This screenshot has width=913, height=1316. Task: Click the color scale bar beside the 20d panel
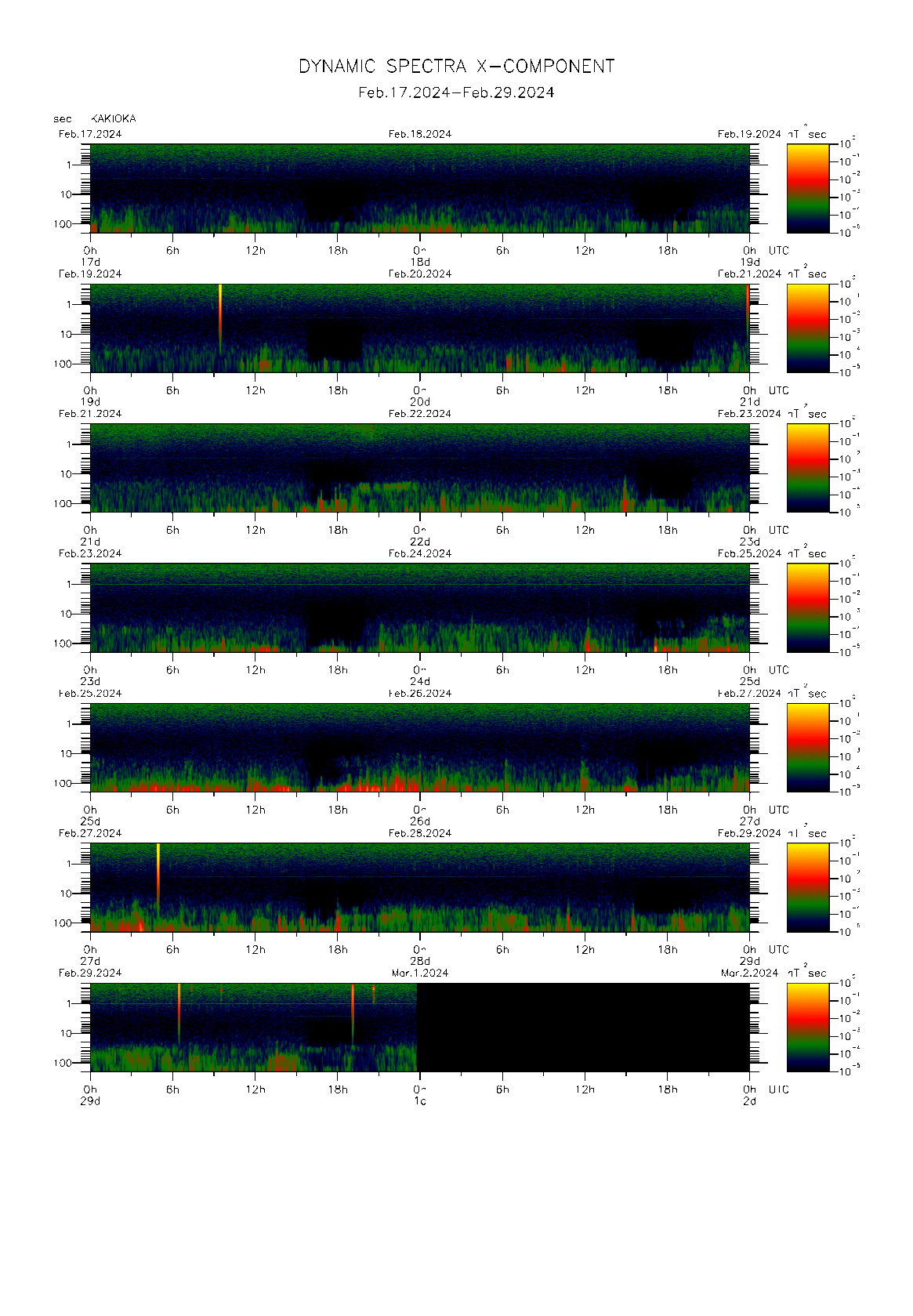[x=808, y=328]
